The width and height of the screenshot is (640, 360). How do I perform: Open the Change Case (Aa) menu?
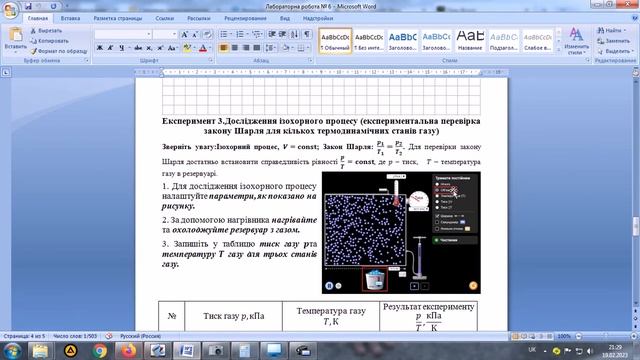click(172, 48)
